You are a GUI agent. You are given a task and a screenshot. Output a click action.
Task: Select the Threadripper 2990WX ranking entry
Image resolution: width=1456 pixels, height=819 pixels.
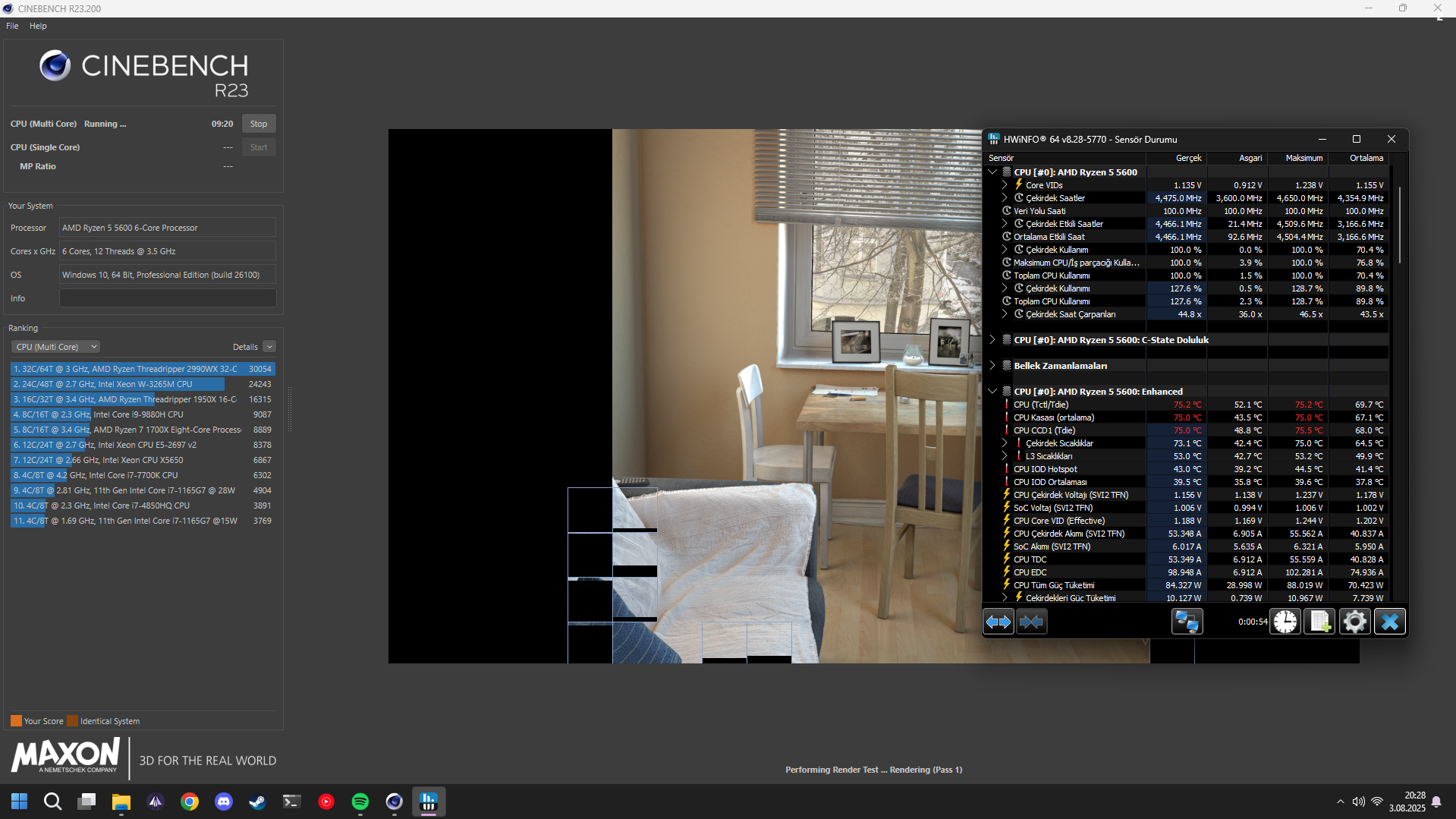(143, 369)
